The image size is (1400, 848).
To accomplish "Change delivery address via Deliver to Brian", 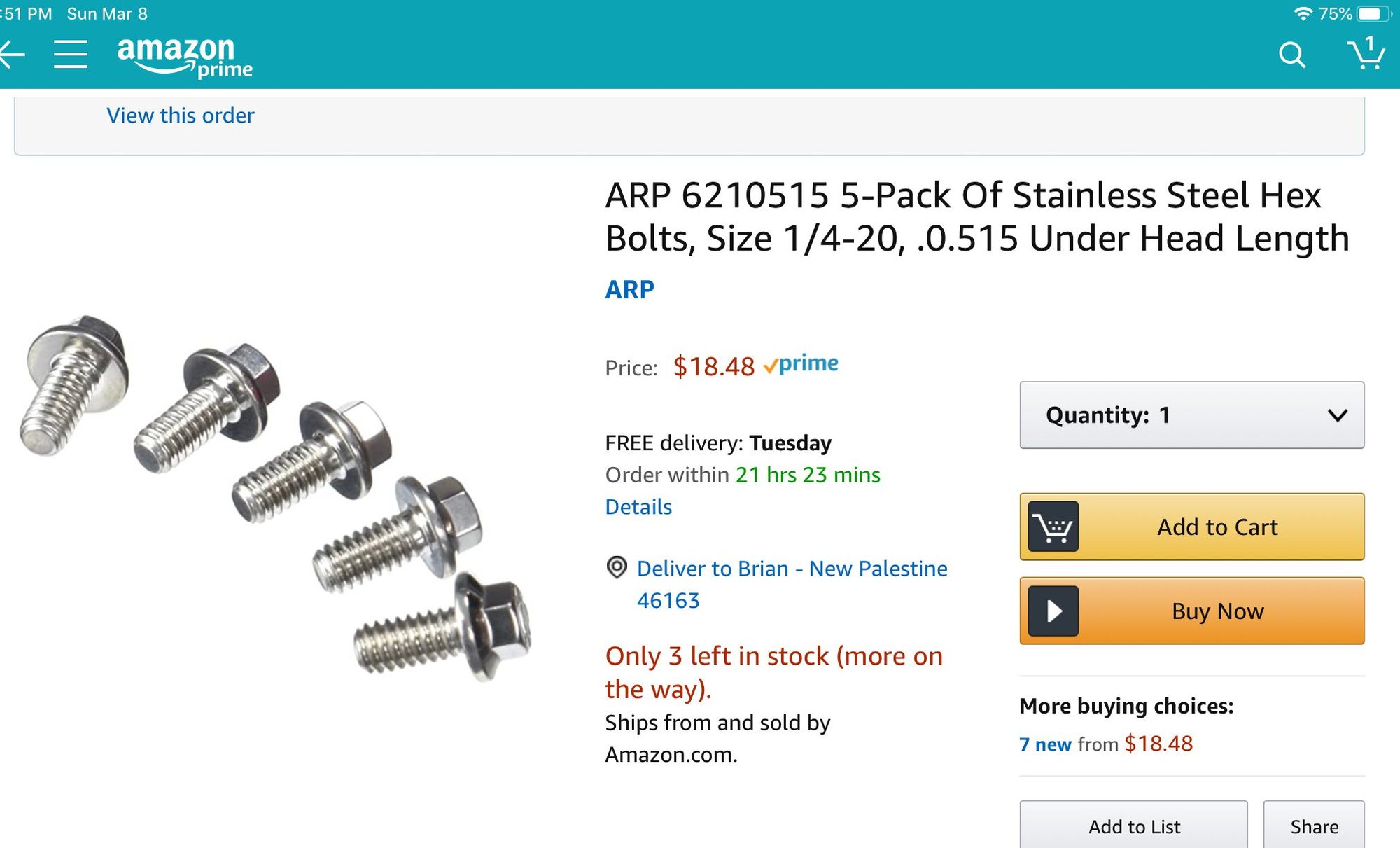I will (x=791, y=569).
